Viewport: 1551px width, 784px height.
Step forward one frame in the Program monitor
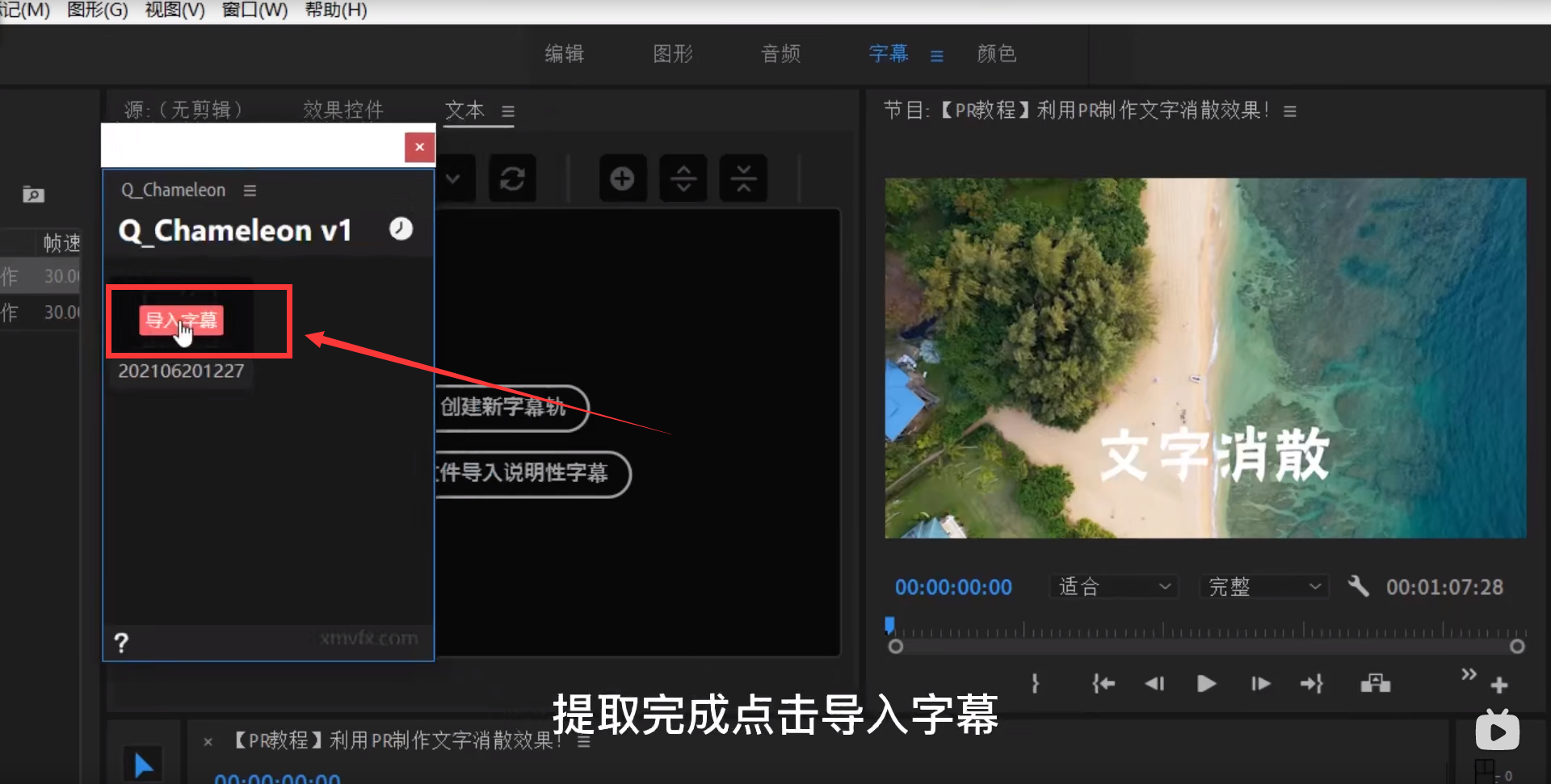click(1259, 683)
